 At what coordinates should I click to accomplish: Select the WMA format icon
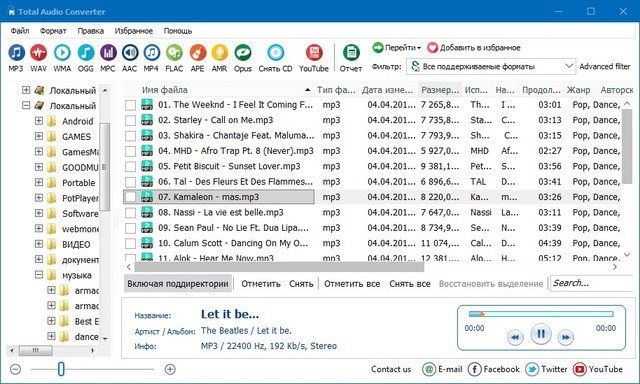62,53
